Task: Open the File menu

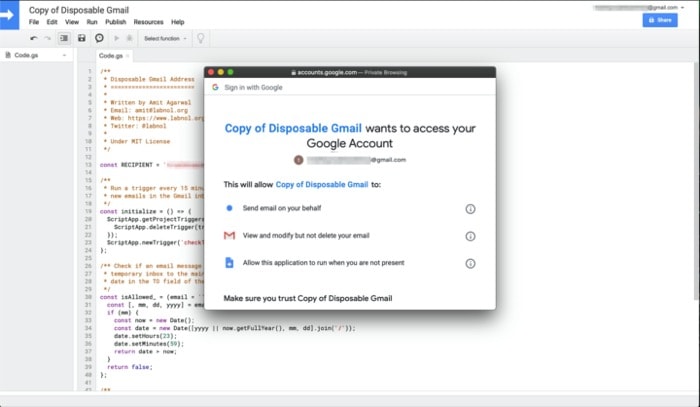Action: click(x=34, y=22)
